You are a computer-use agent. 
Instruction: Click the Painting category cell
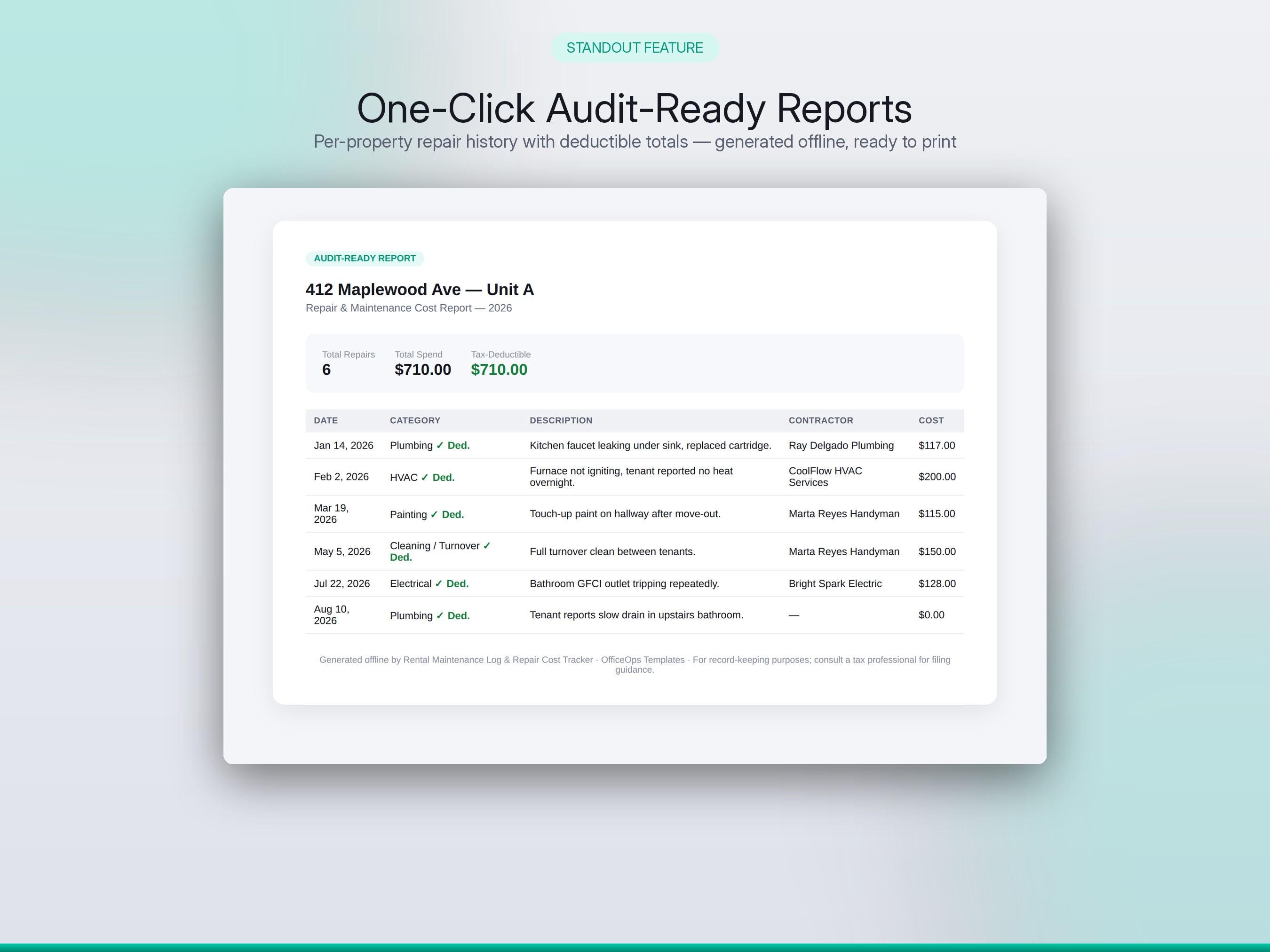pyautogui.click(x=427, y=515)
